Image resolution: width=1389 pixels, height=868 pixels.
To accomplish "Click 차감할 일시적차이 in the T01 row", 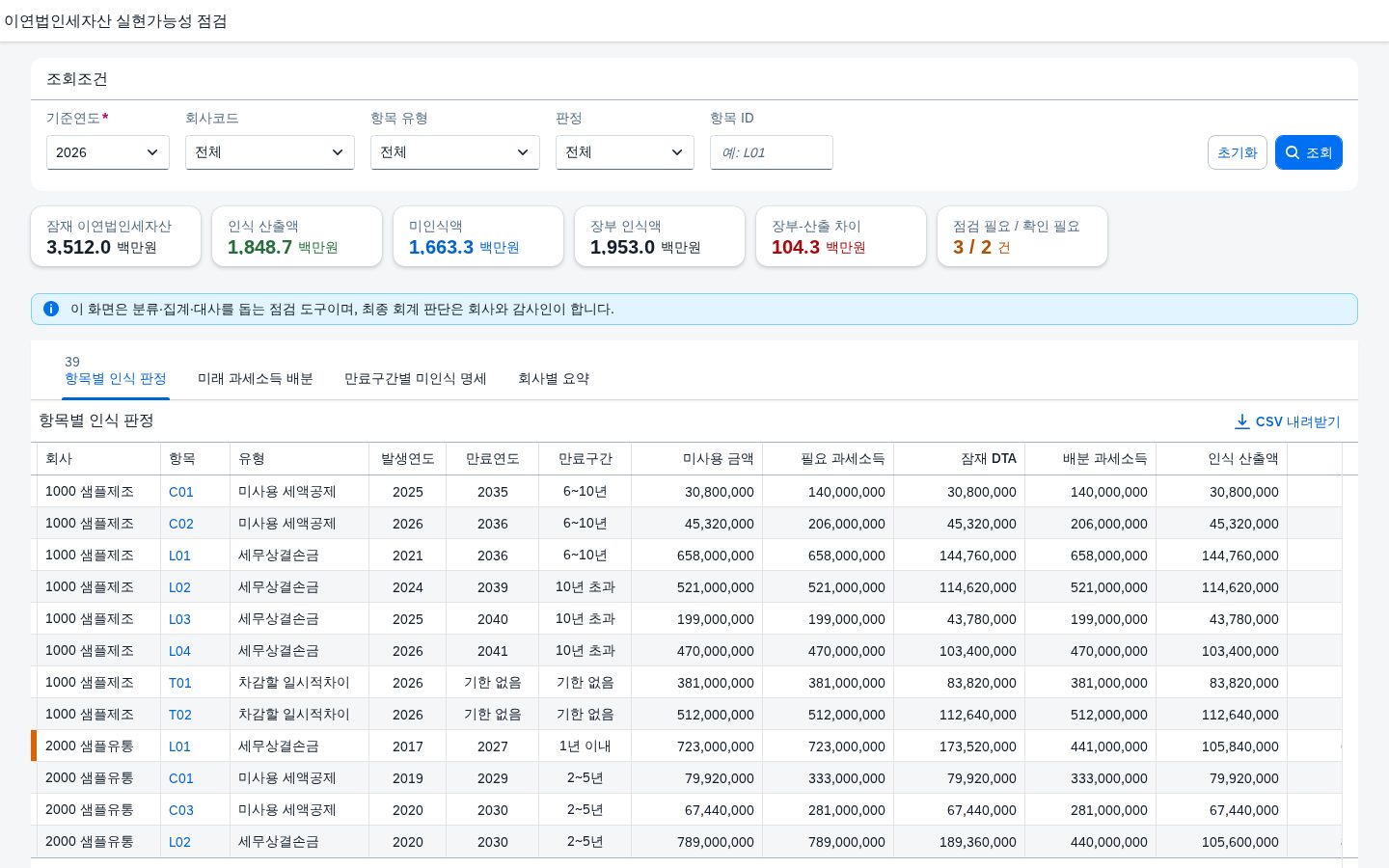I will 294,683.
